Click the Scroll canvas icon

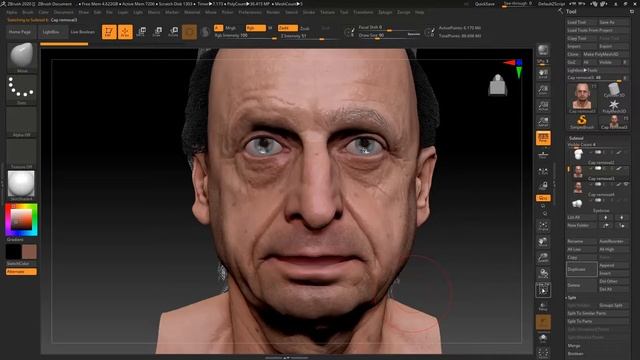click(543, 74)
